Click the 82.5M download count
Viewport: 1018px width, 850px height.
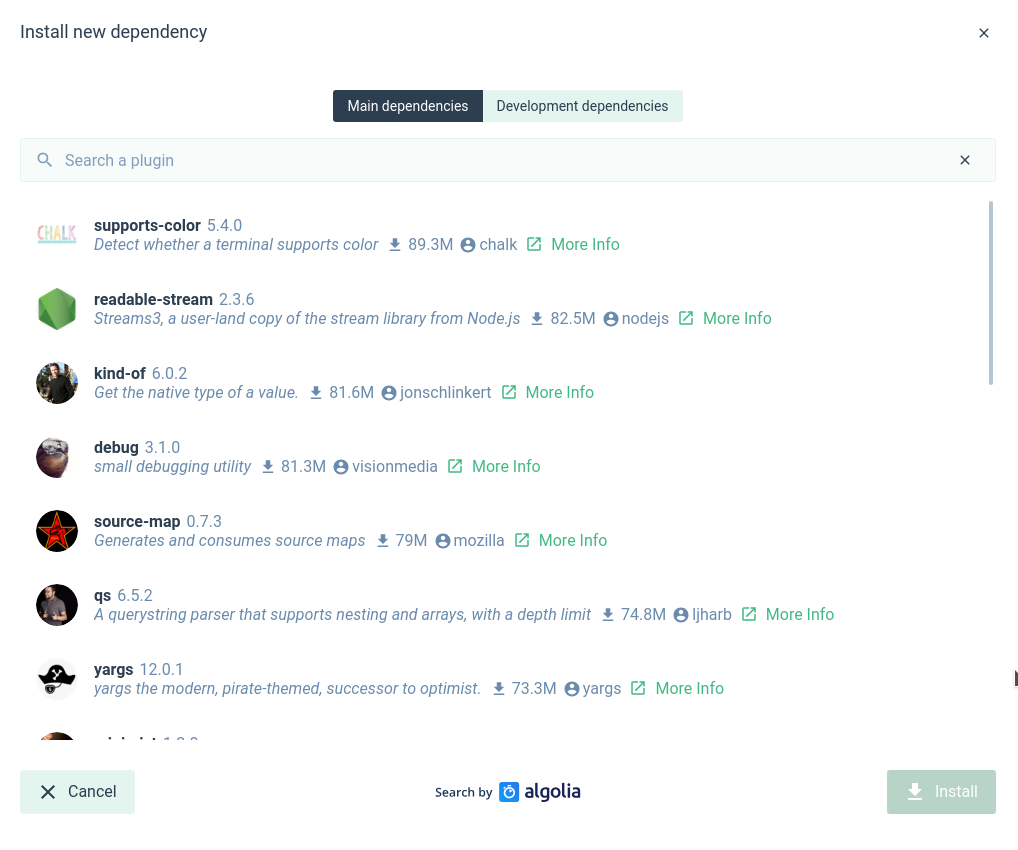coord(573,319)
